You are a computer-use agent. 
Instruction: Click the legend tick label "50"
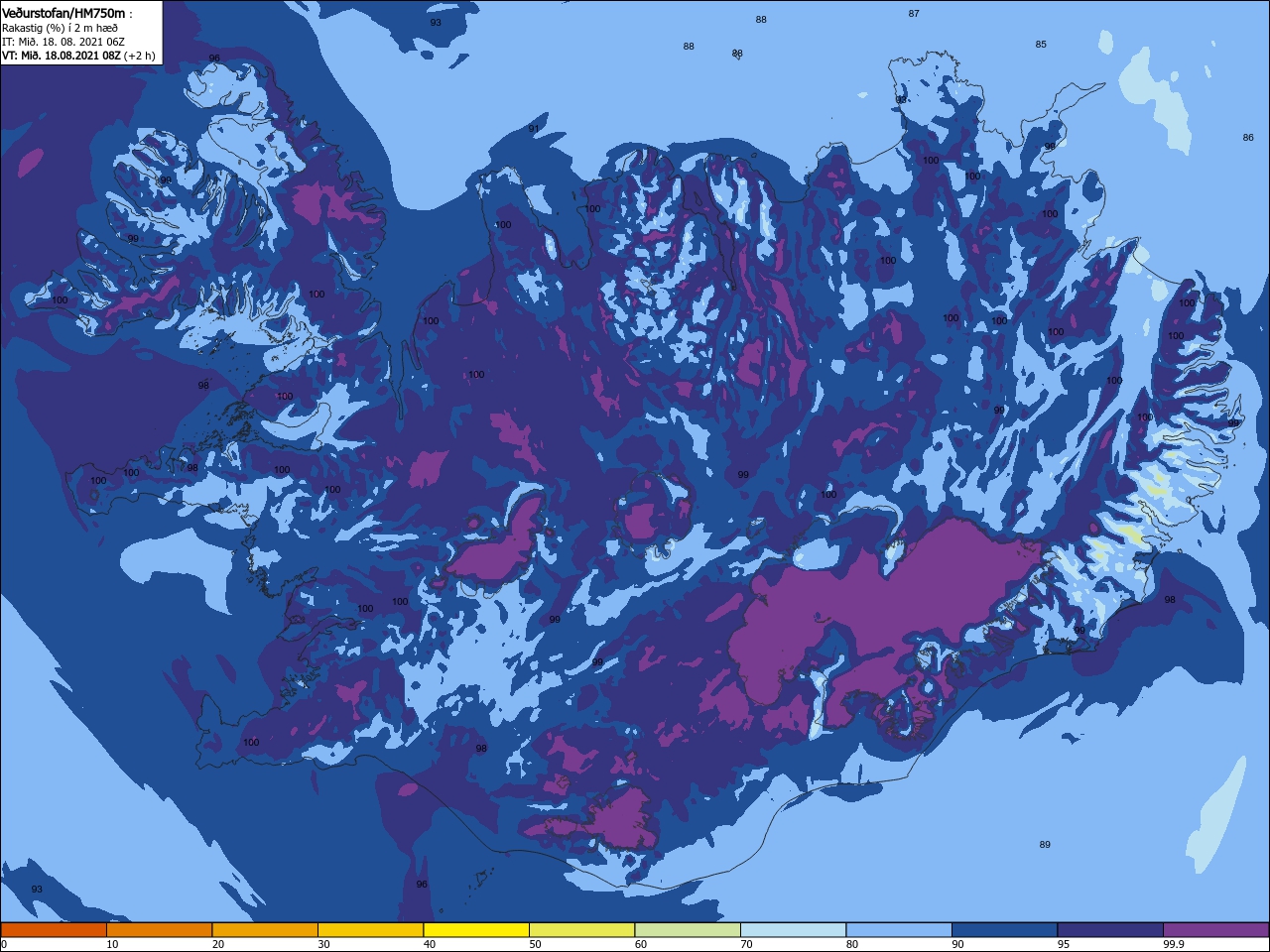(x=535, y=945)
